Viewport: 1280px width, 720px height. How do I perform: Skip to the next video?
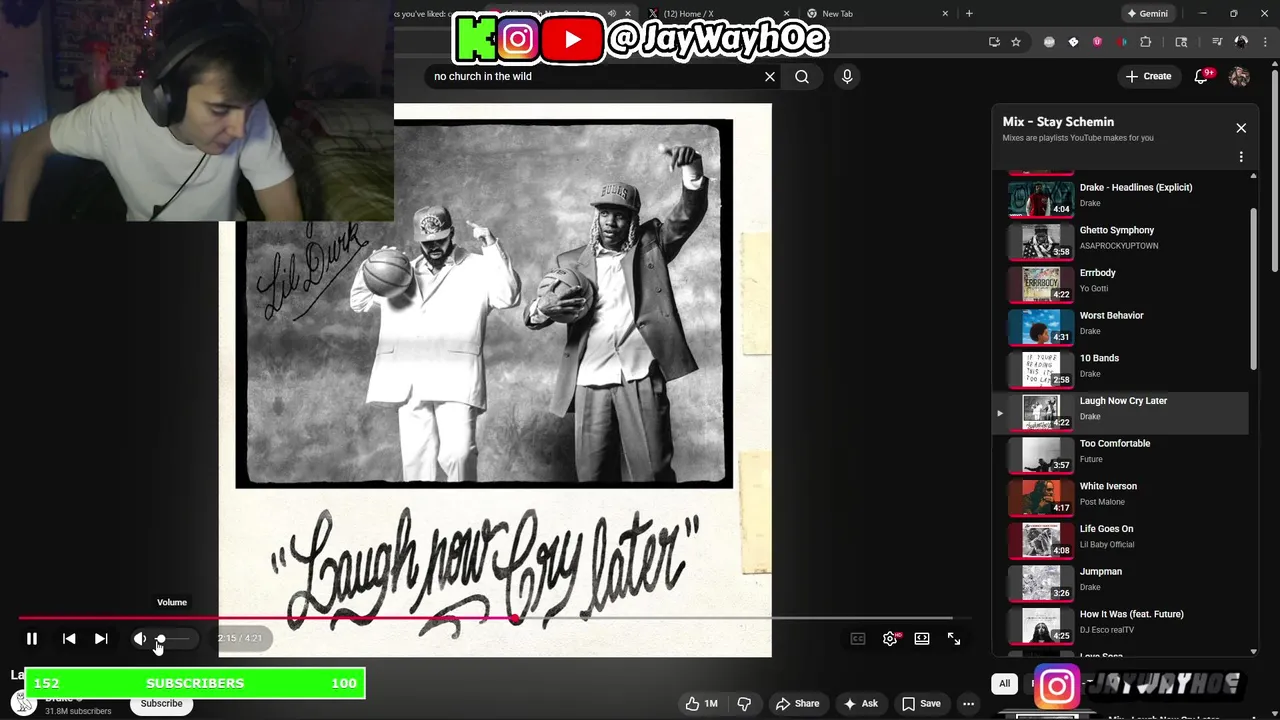(x=101, y=638)
